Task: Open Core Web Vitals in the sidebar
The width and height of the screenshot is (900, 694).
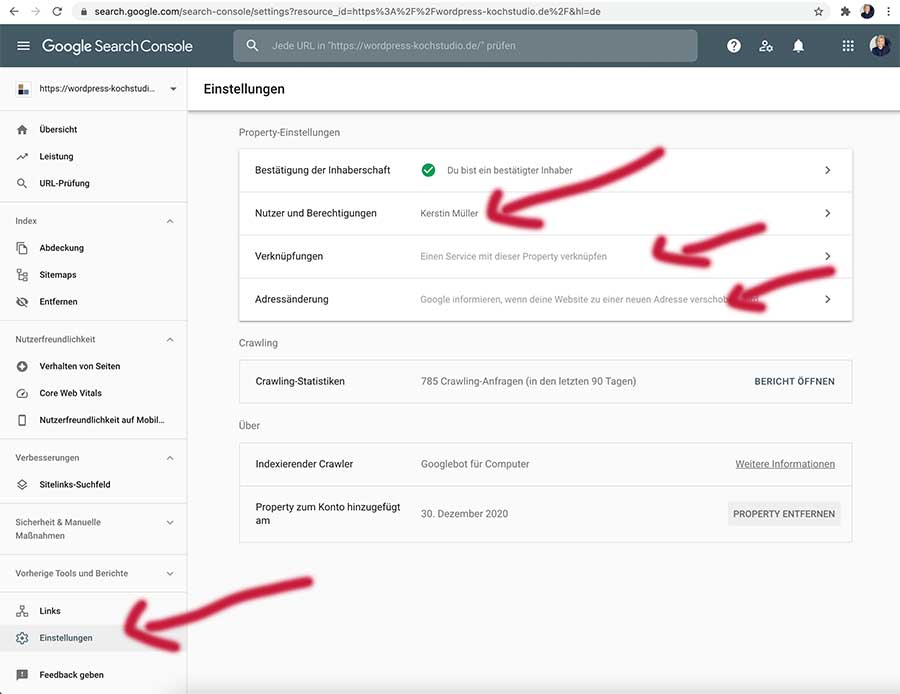Action: click(x=22, y=392)
